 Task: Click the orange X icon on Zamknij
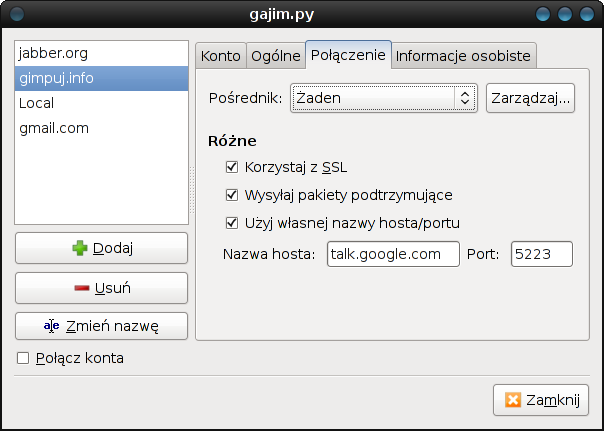pos(513,400)
